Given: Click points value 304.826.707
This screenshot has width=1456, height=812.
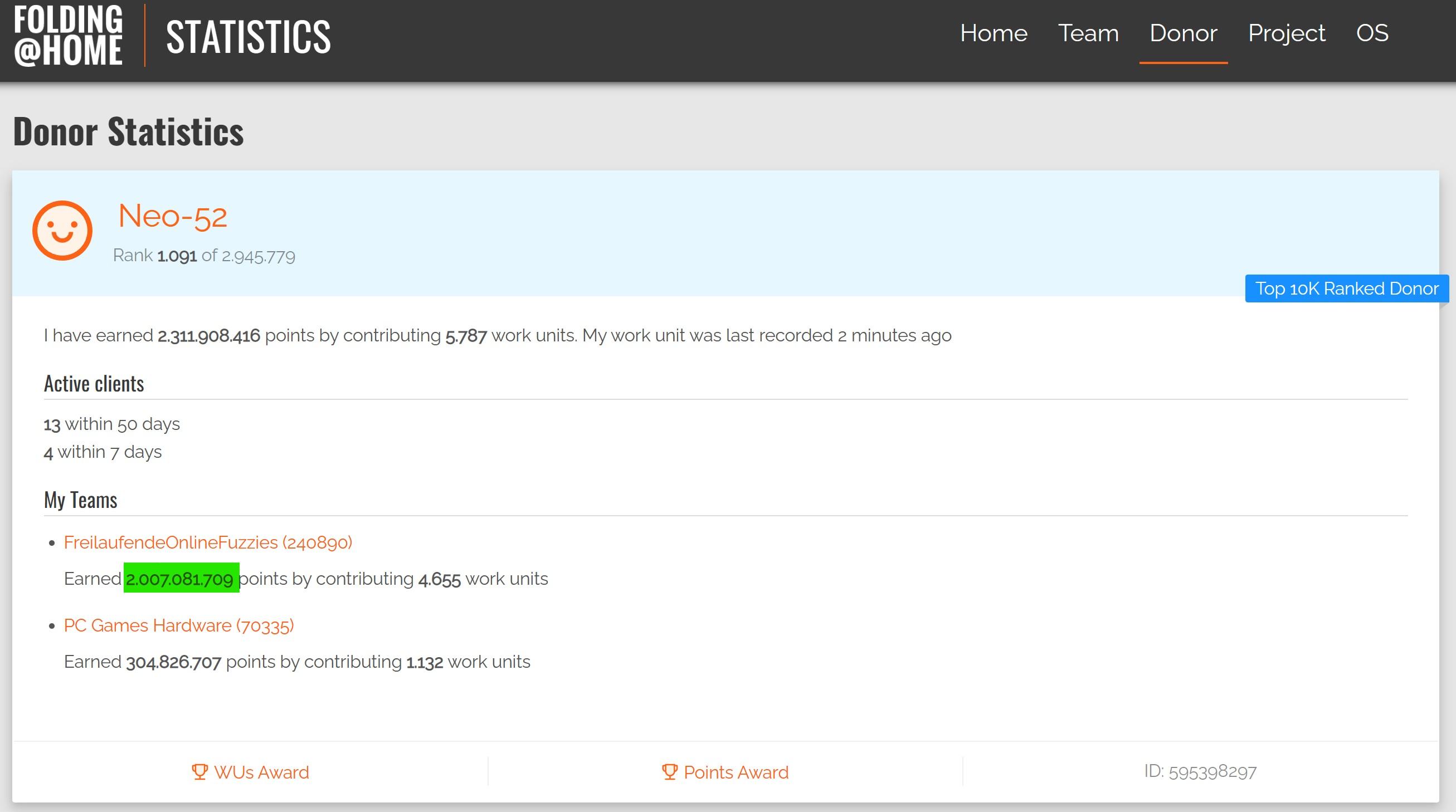Looking at the screenshot, I should 173,662.
